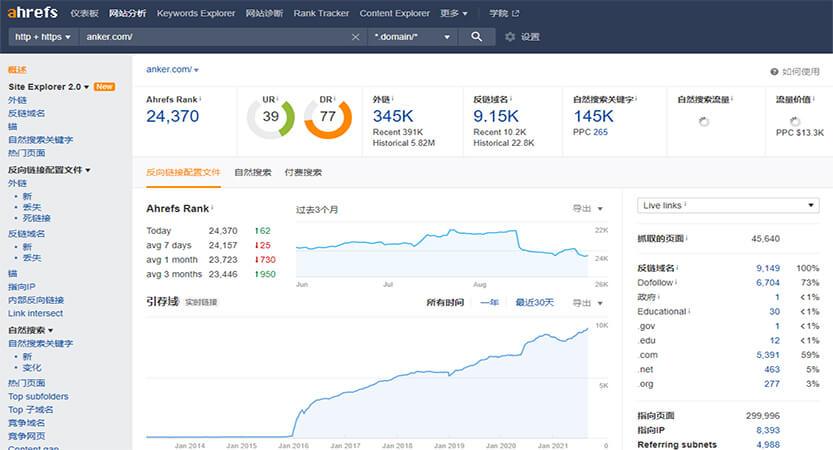Open Link intersect in sidebar
The image size is (833, 450).
click(36, 313)
